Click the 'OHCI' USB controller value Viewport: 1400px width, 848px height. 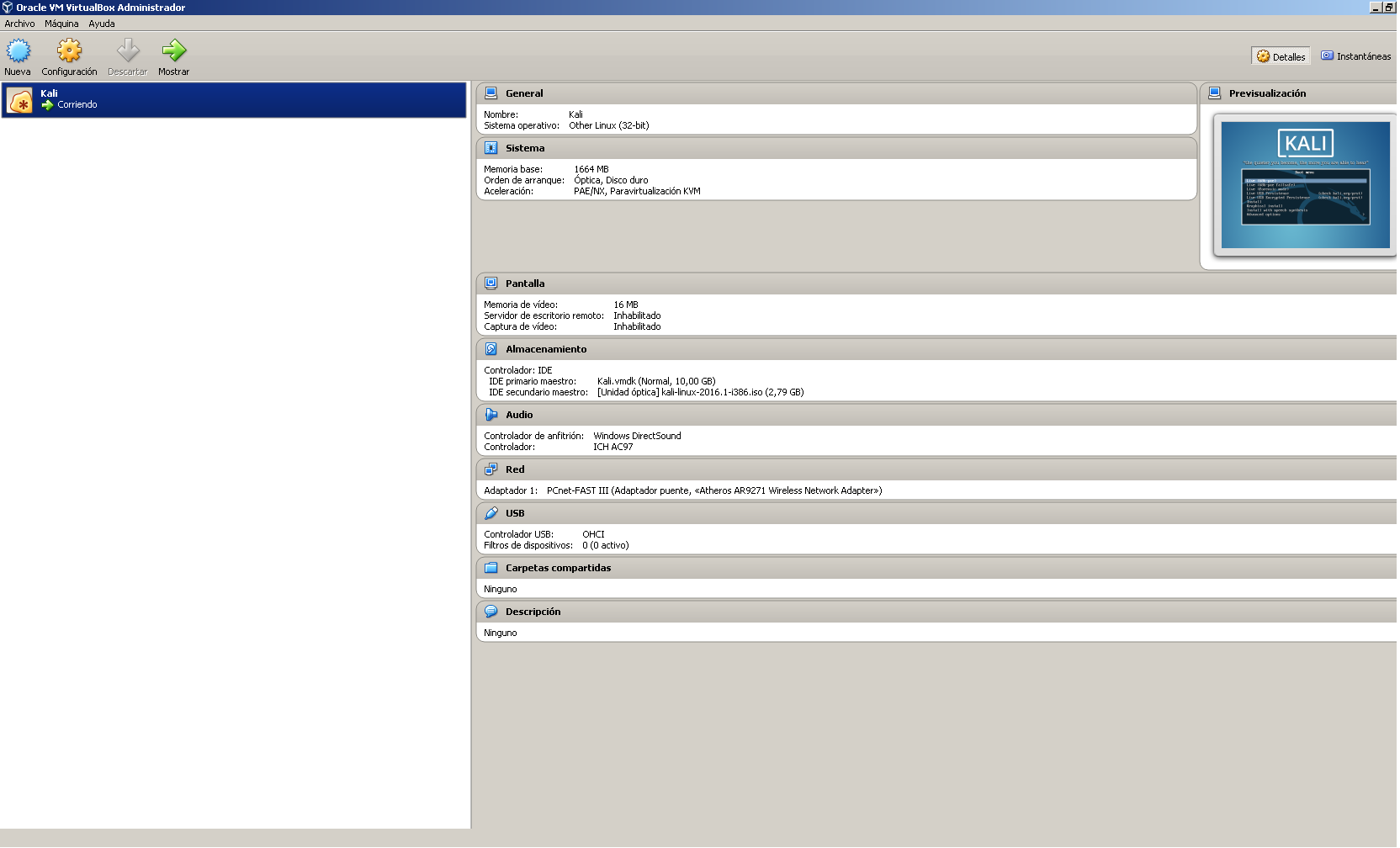click(x=593, y=535)
